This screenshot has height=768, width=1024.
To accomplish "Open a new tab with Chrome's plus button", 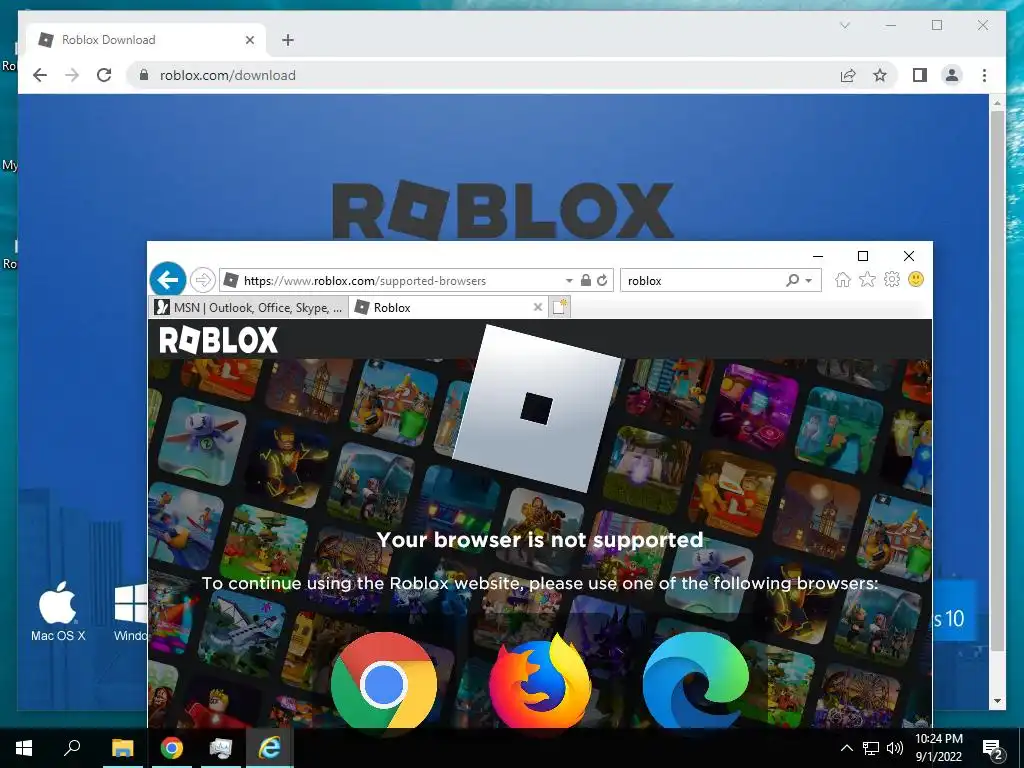I will point(288,40).
